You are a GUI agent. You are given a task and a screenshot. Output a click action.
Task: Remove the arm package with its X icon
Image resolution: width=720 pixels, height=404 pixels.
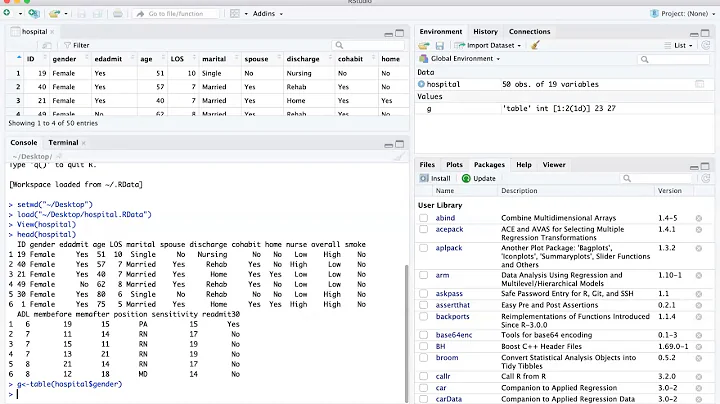pos(698,275)
